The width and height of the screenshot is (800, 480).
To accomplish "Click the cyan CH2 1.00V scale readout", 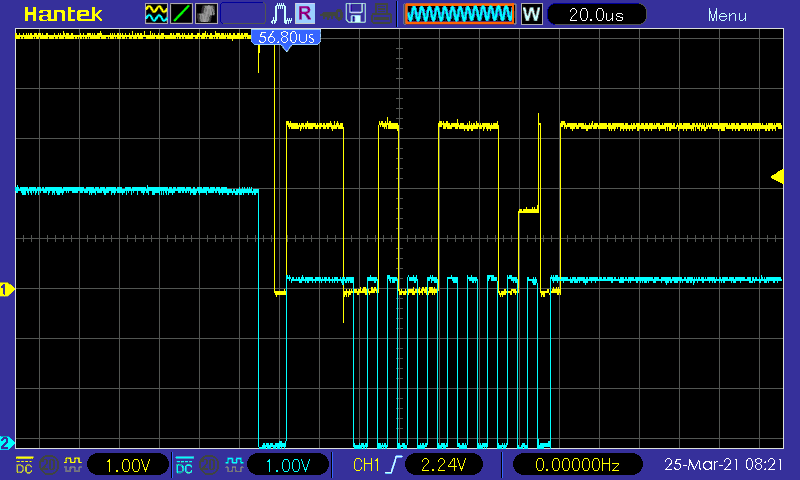I will [288, 465].
